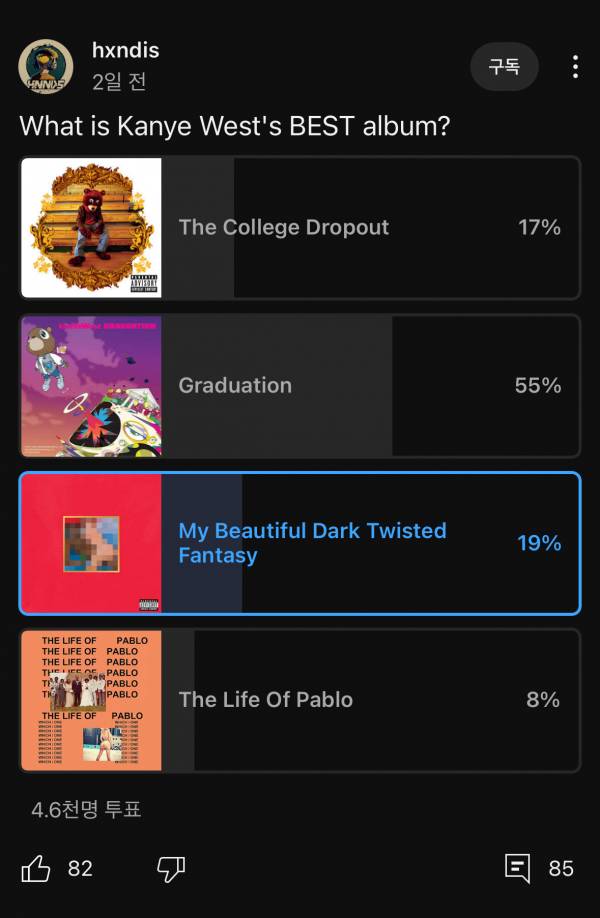Click the 4.6천명 투표 vote count
This screenshot has width=600, height=918.
86,809
